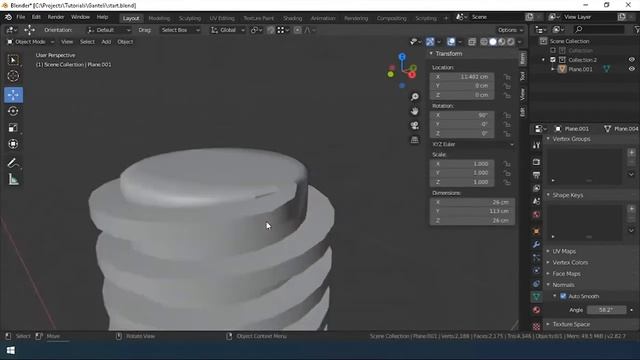Open the Object Constraints properties tab
Viewport: 640px width, 360px height.
pos(536,284)
